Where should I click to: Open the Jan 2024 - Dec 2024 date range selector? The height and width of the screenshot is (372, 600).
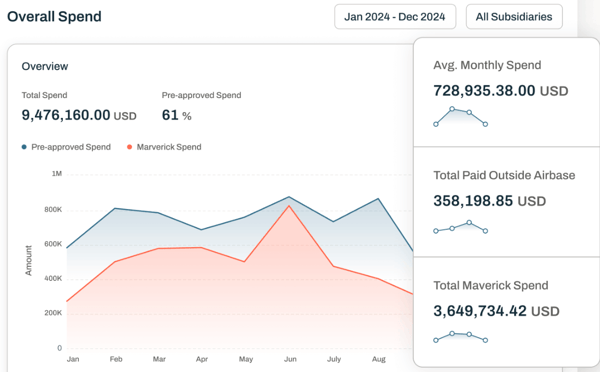coord(395,17)
